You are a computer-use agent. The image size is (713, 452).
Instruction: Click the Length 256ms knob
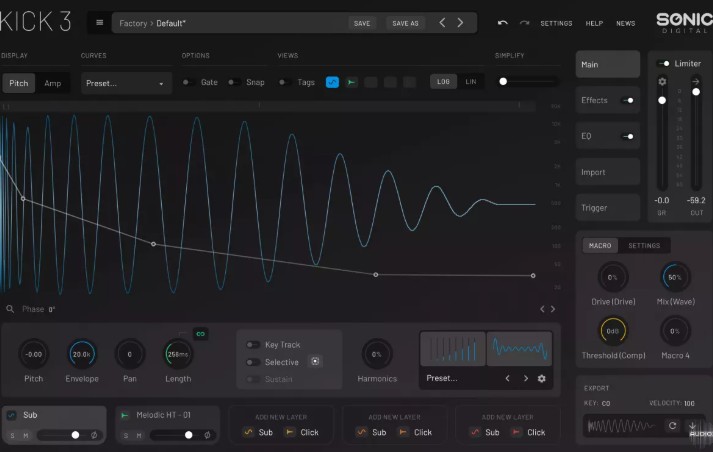(x=178, y=354)
